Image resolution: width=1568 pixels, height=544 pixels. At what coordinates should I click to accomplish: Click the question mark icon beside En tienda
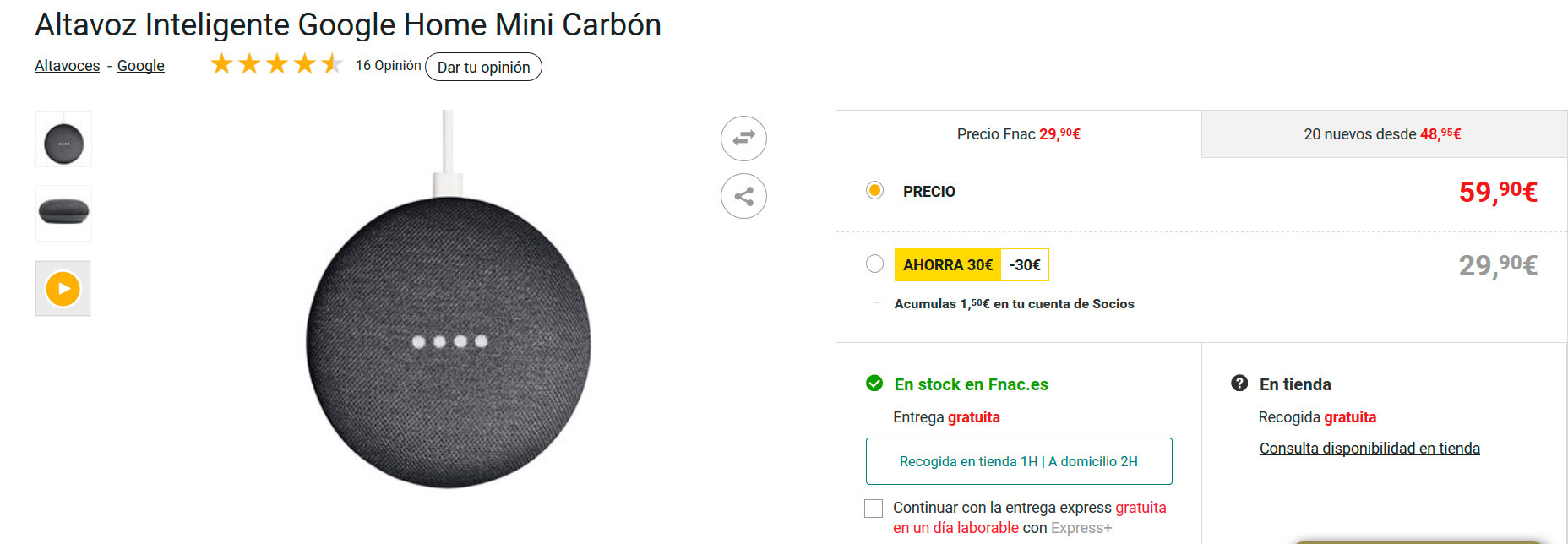(x=1239, y=384)
